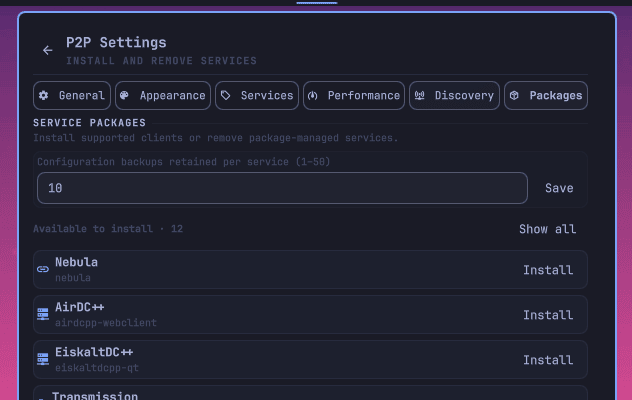
Task: Click Show all available packages
Action: 547,229
